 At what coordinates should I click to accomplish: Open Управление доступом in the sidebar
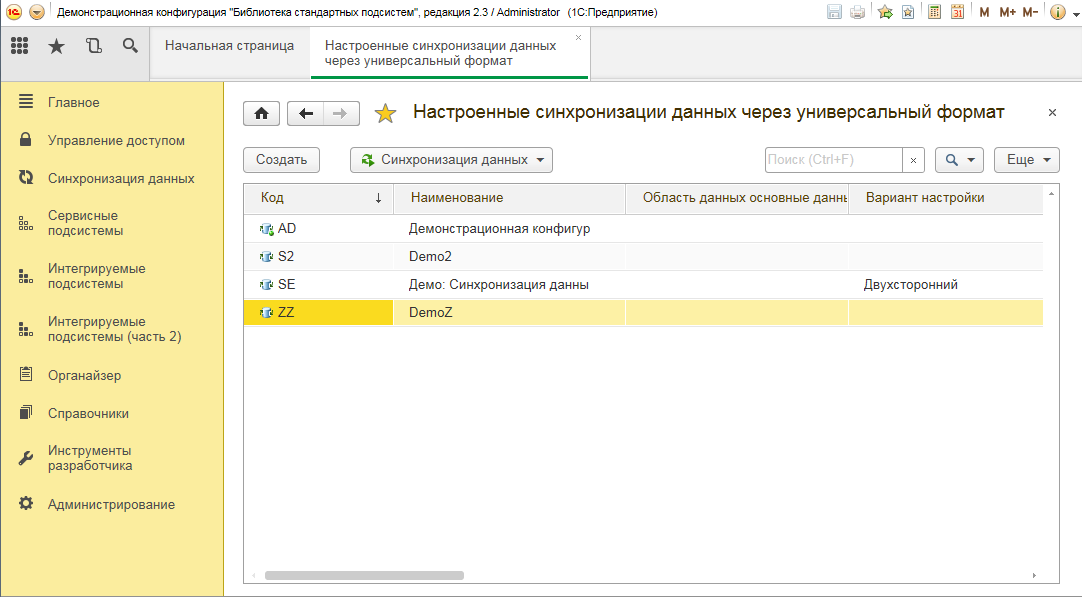(x=116, y=141)
